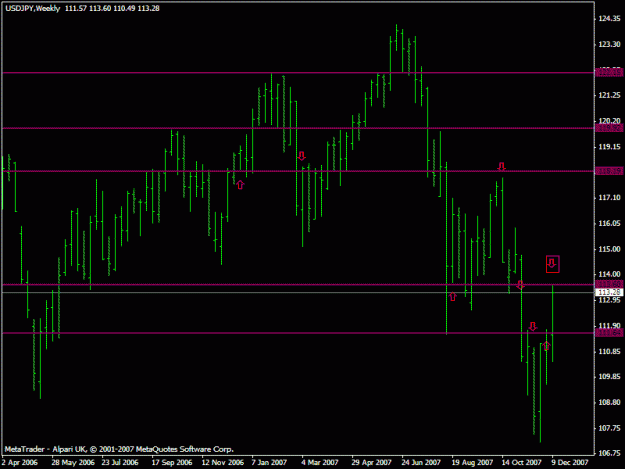Viewport: 625px width, 469px height.
Task: Click the 28 May 2006 date label
Action: [x=73, y=463]
